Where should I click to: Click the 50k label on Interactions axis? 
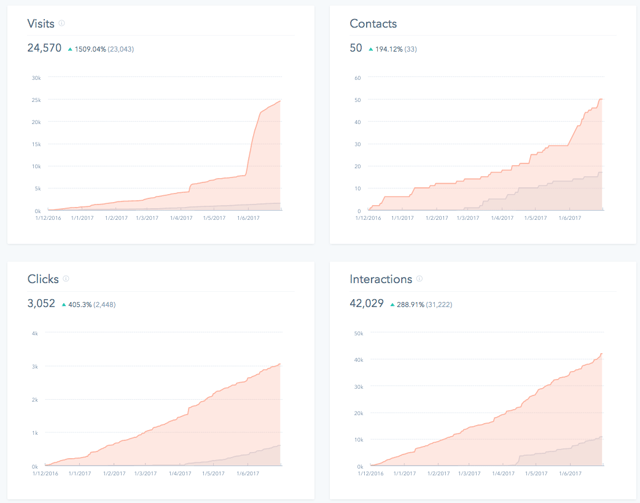pyautogui.click(x=358, y=334)
